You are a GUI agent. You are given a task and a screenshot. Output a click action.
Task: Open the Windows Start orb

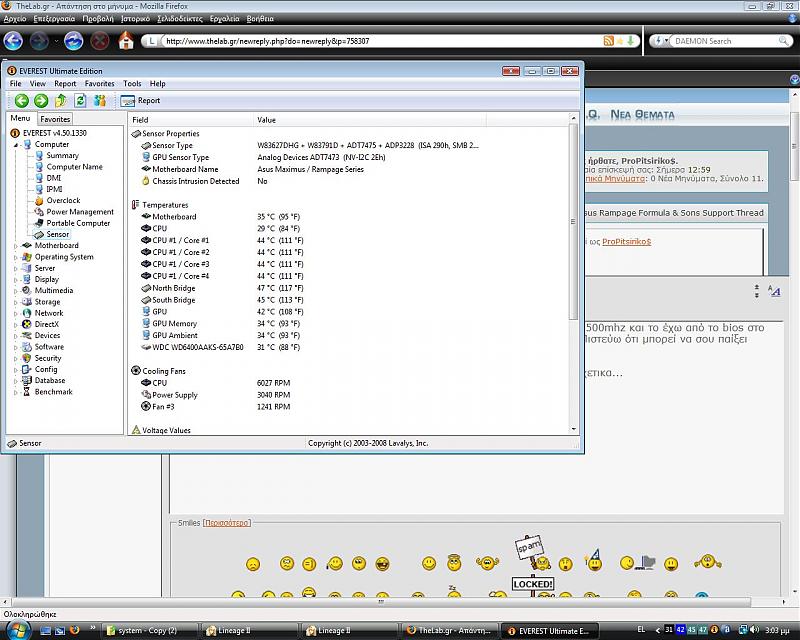[18, 630]
